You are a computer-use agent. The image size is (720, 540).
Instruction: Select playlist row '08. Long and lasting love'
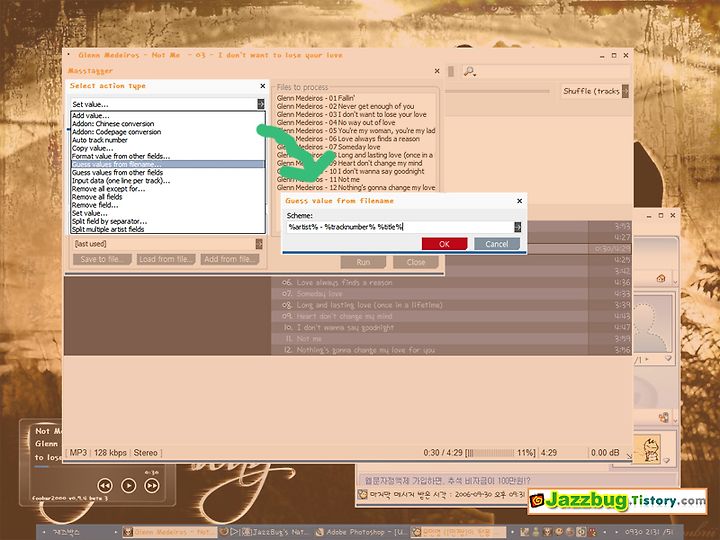coord(452,305)
